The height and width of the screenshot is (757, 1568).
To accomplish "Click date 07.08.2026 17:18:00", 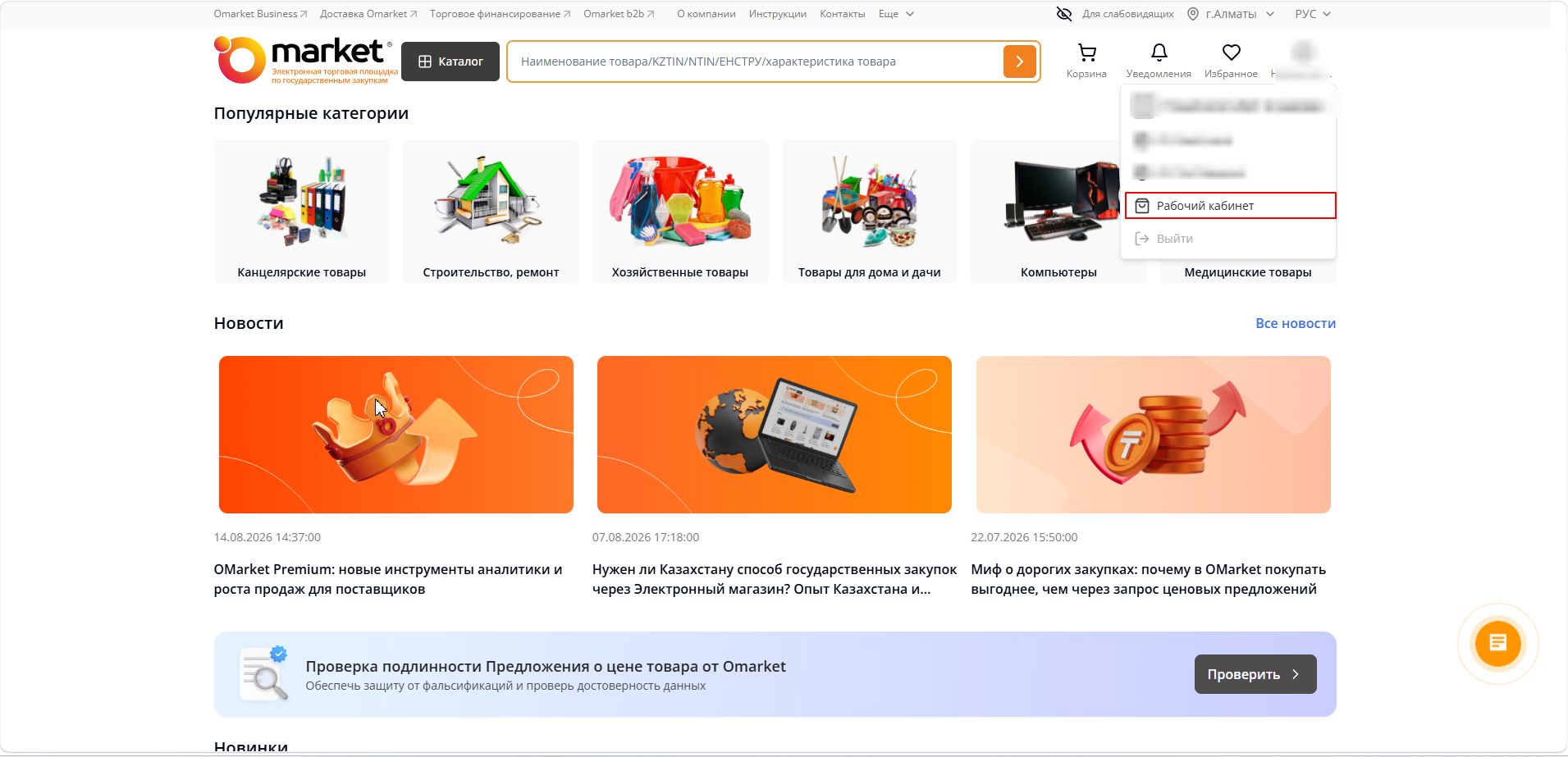I will [646, 537].
